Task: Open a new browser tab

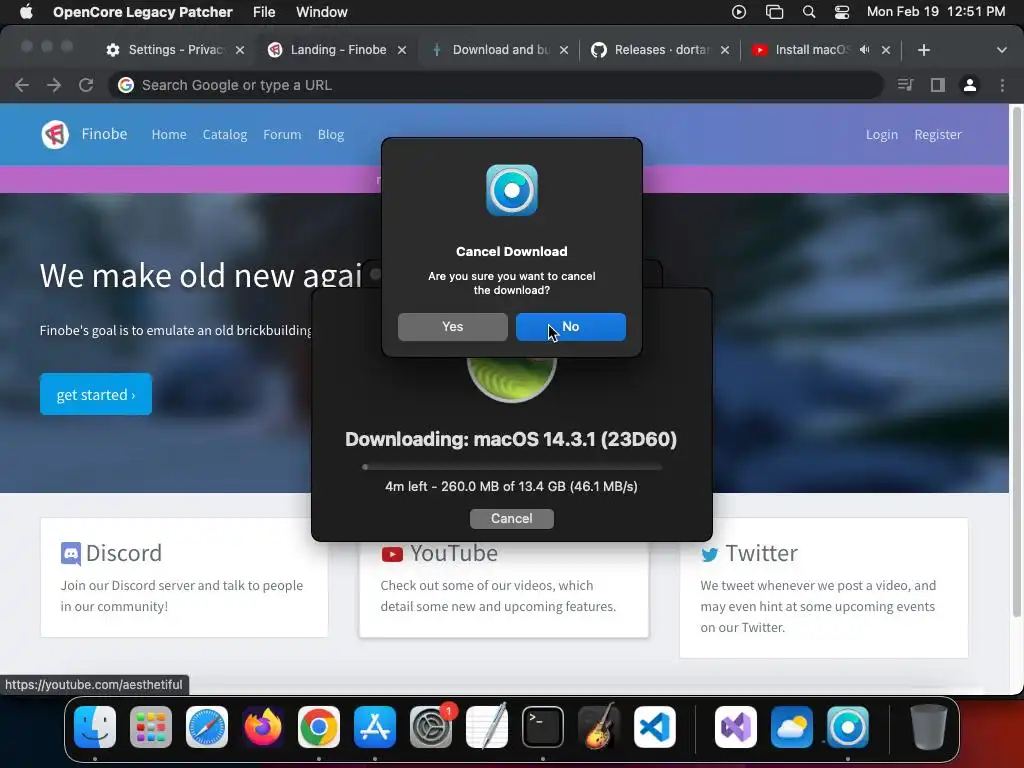Action: tap(923, 50)
